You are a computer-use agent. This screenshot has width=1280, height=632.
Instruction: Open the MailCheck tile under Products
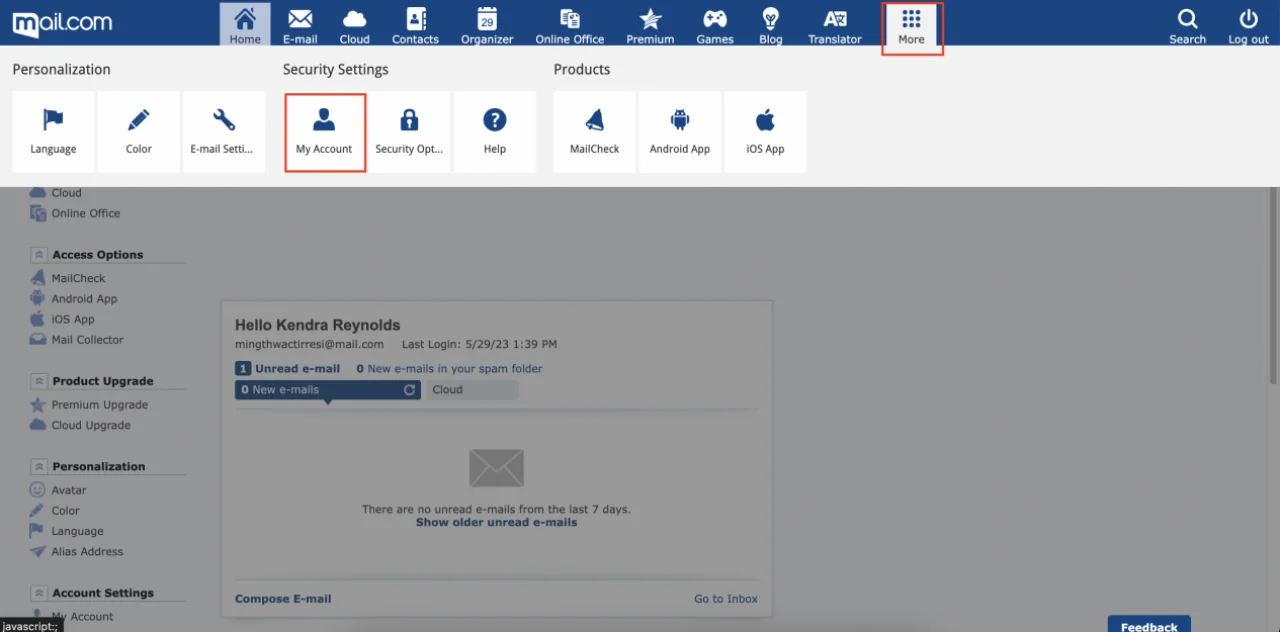coord(595,132)
